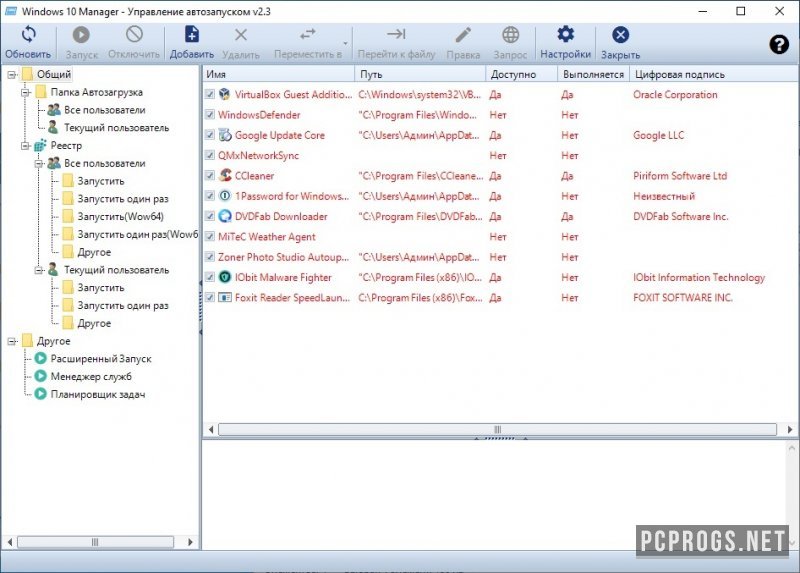Sort by the Выполняется column header
The image size is (800, 573).
[x=593, y=74]
